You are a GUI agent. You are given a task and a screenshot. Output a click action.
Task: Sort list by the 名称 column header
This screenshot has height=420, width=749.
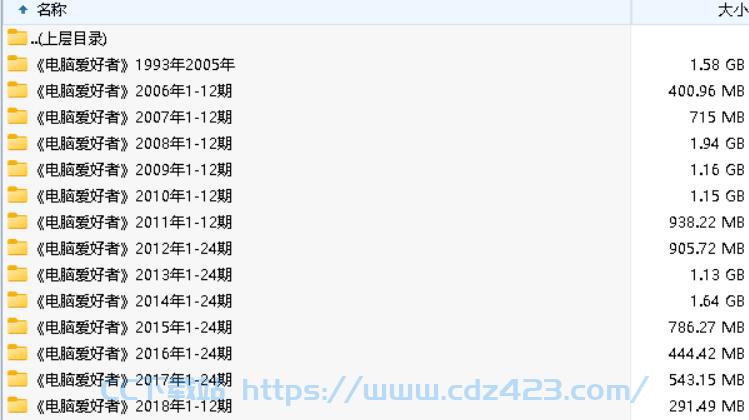(x=51, y=10)
